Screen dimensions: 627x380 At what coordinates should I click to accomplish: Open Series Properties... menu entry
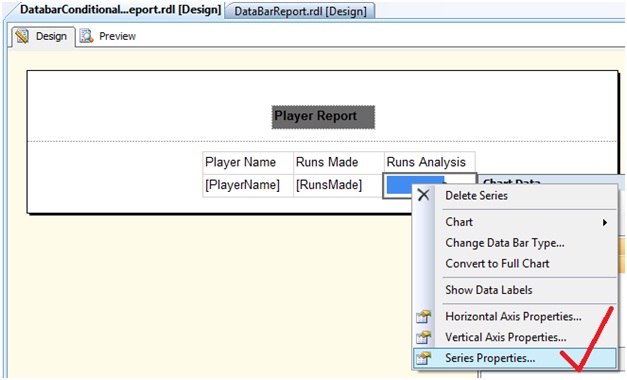click(515, 358)
